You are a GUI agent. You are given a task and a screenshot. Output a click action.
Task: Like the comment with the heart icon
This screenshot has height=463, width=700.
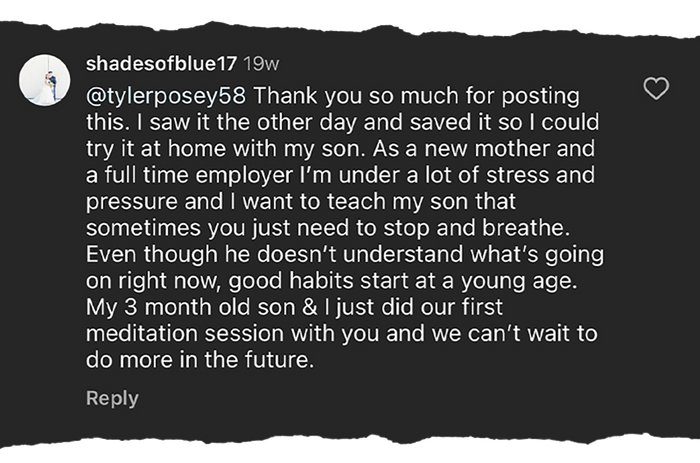coord(655,90)
